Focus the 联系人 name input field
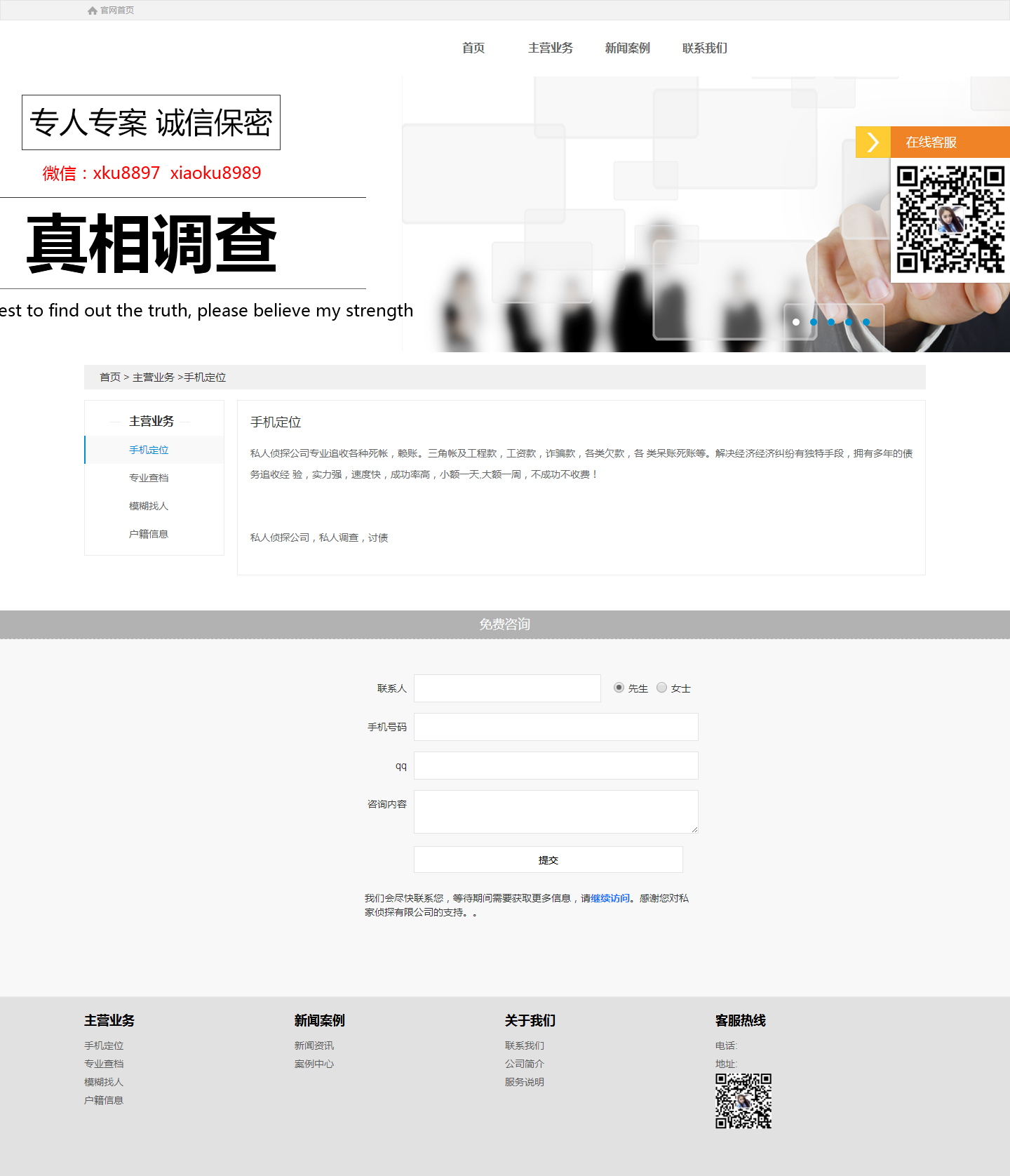The height and width of the screenshot is (1176, 1010). tap(507, 688)
